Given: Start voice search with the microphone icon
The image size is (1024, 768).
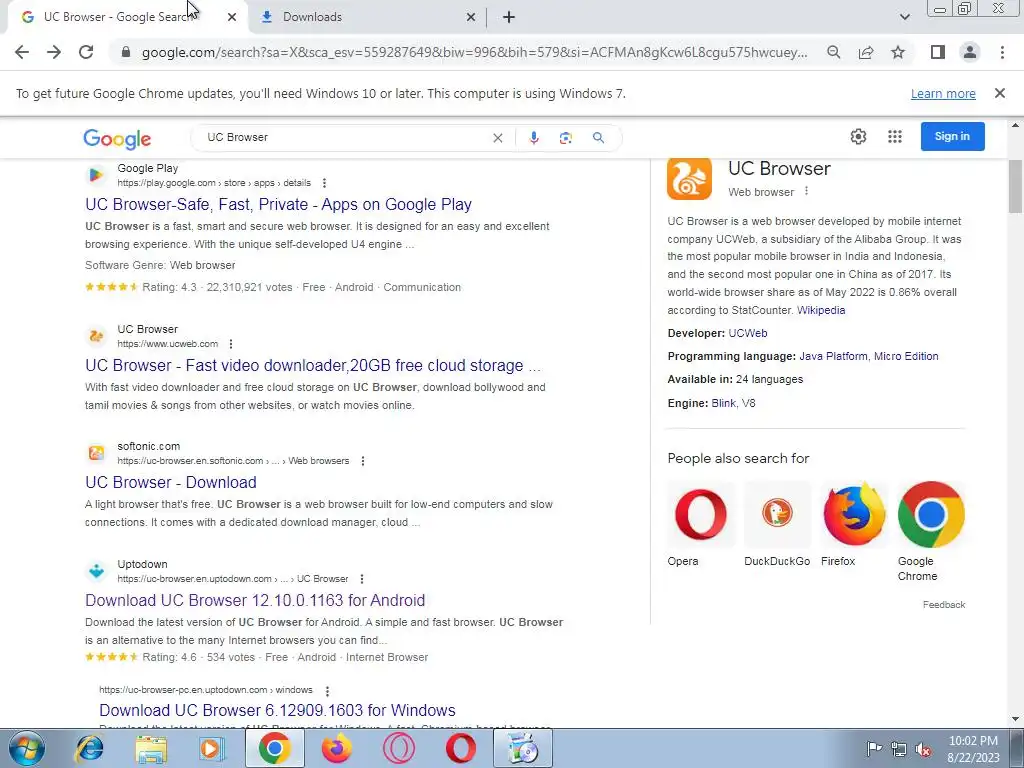Looking at the screenshot, I should point(534,138).
